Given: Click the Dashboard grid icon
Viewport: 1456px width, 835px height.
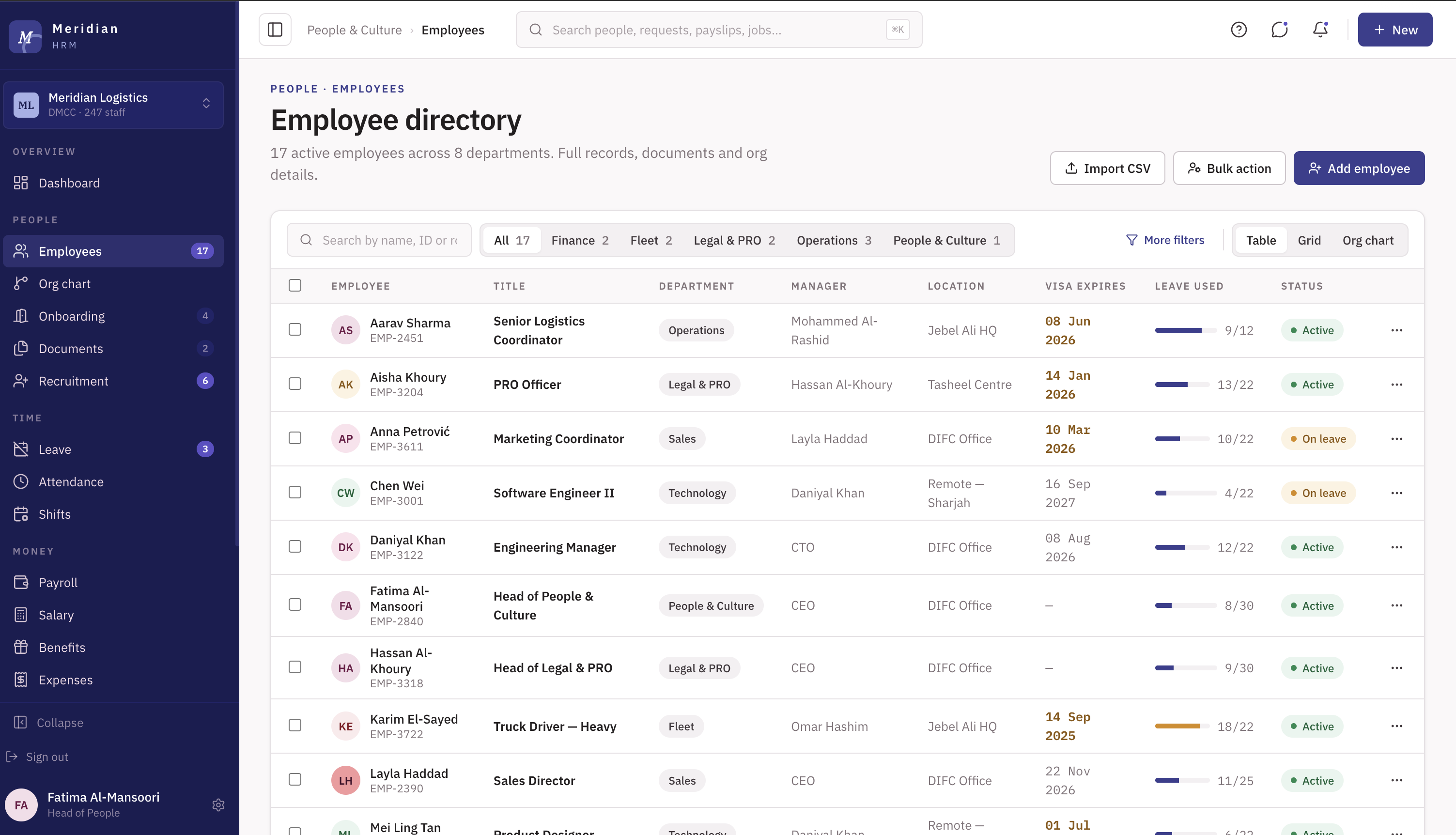Looking at the screenshot, I should (x=21, y=183).
